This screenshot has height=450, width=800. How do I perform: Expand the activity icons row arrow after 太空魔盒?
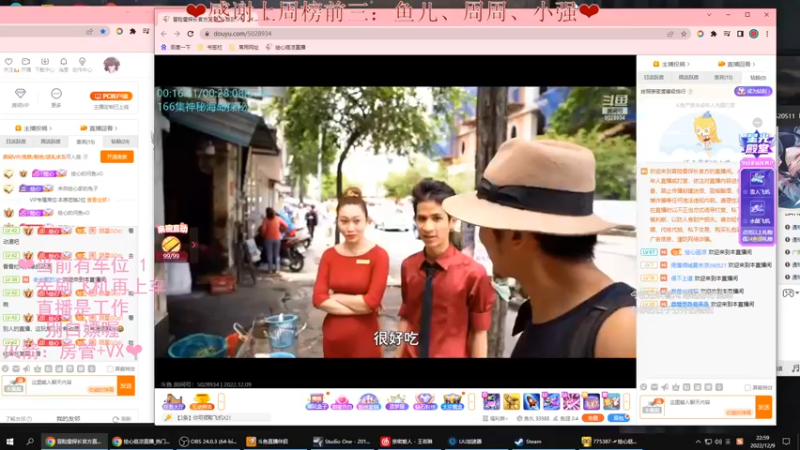click(471, 402)
